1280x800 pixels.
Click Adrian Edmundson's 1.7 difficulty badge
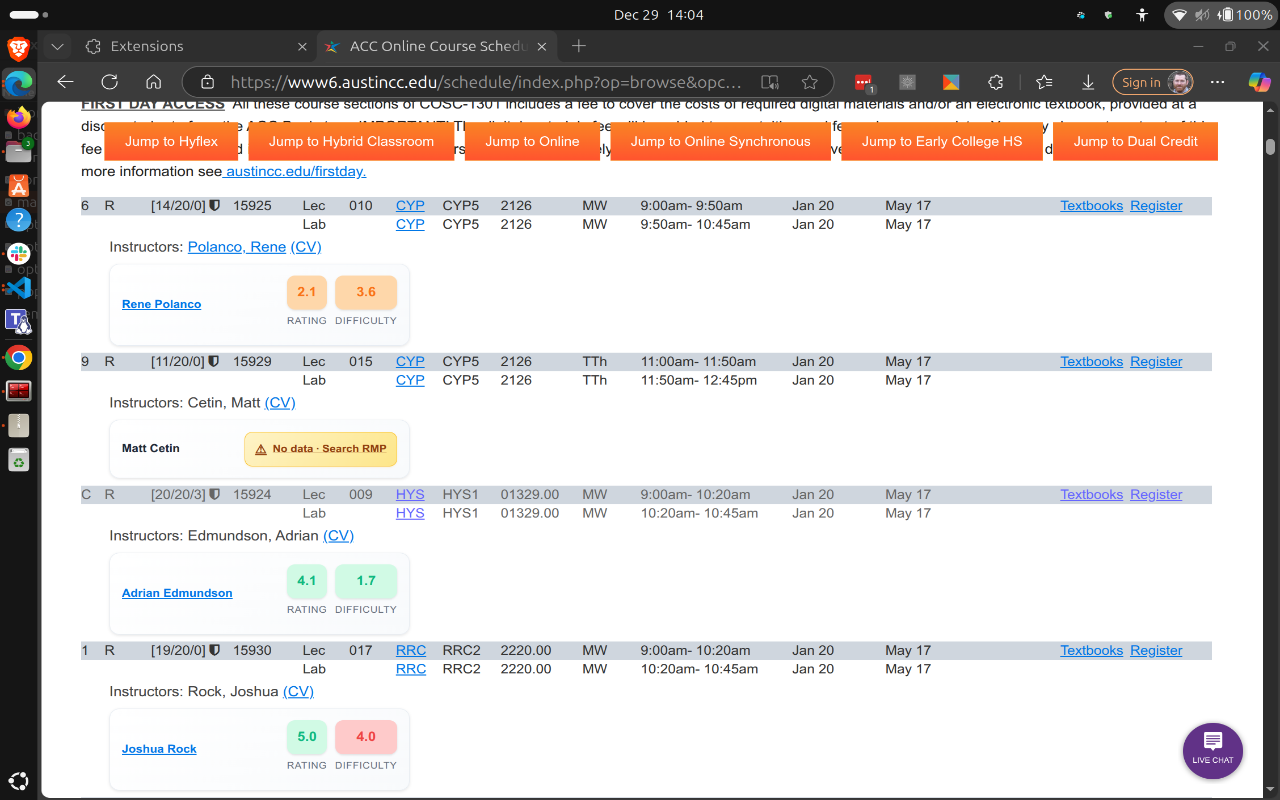tap(366, 581)
